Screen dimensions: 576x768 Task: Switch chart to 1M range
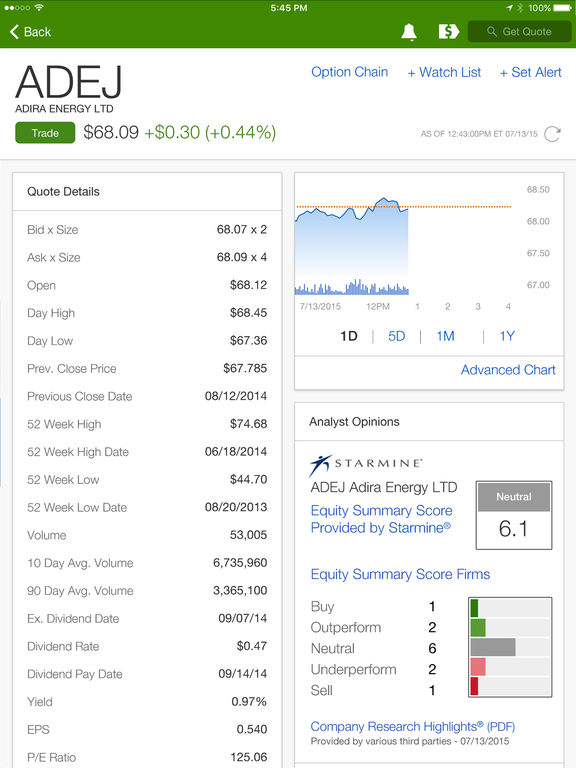(445, 336)
